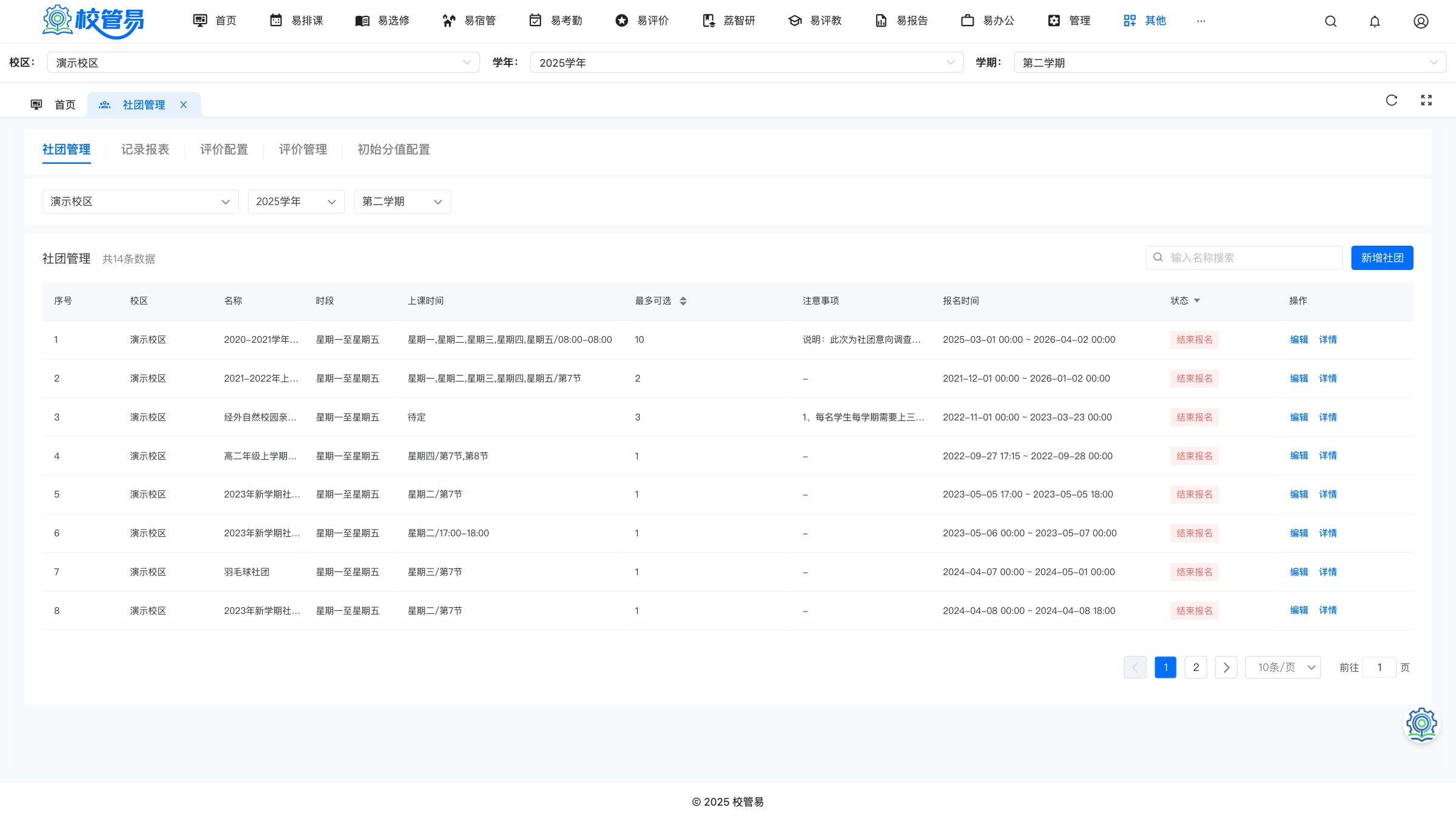The height and width of the screenshot is (819, 1456).
Task: Switch to the 首页 page tab
Action: point(53,105)
